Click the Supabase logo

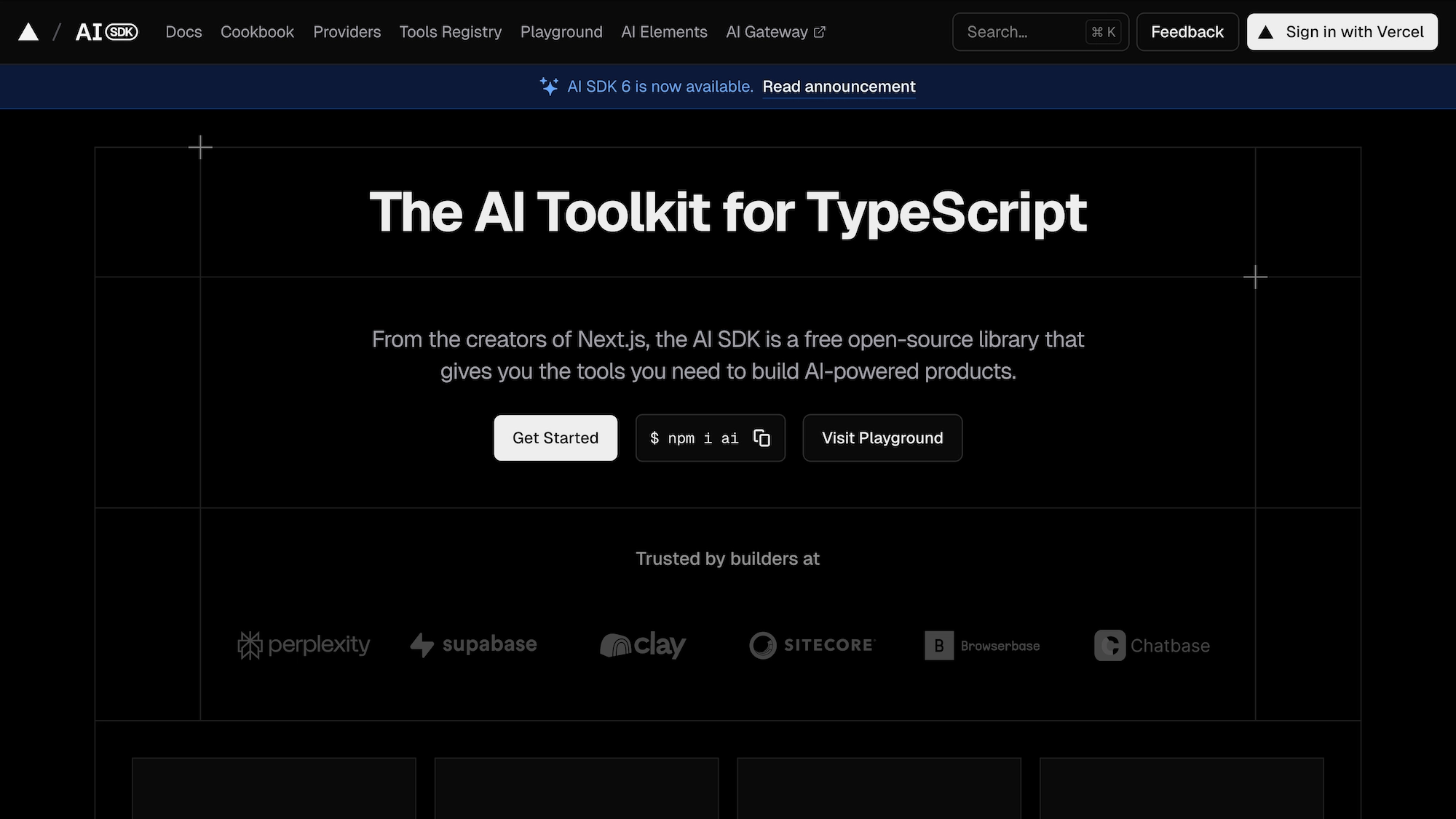pyautogui.click(x=473, y=645)
